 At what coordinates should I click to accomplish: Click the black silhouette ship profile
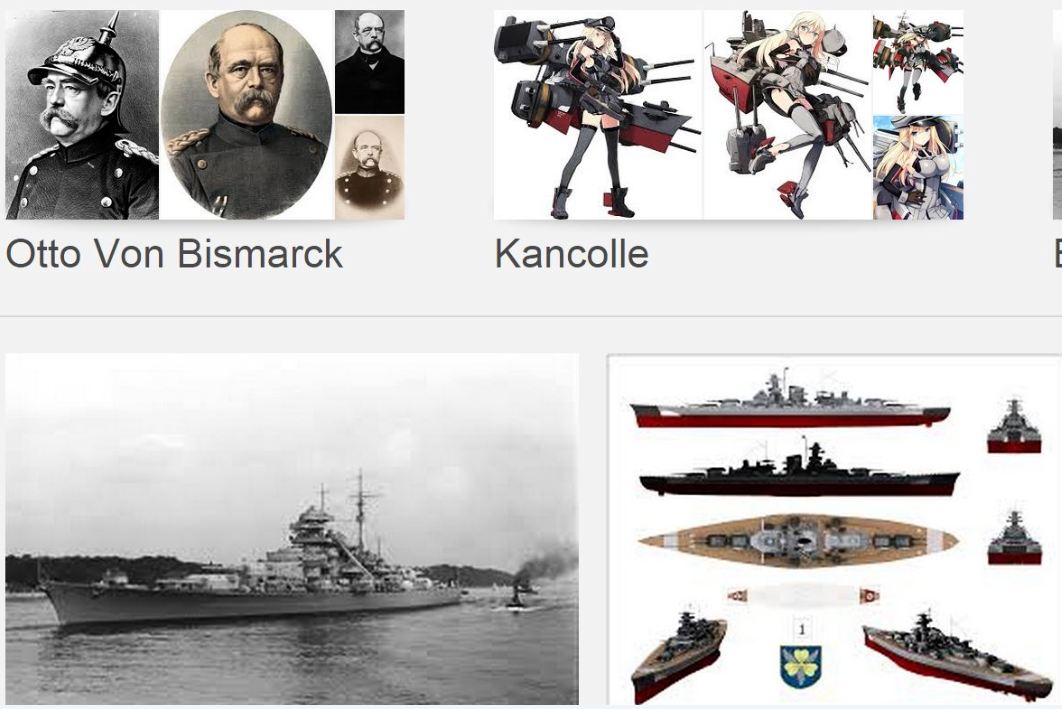[799, 469]
